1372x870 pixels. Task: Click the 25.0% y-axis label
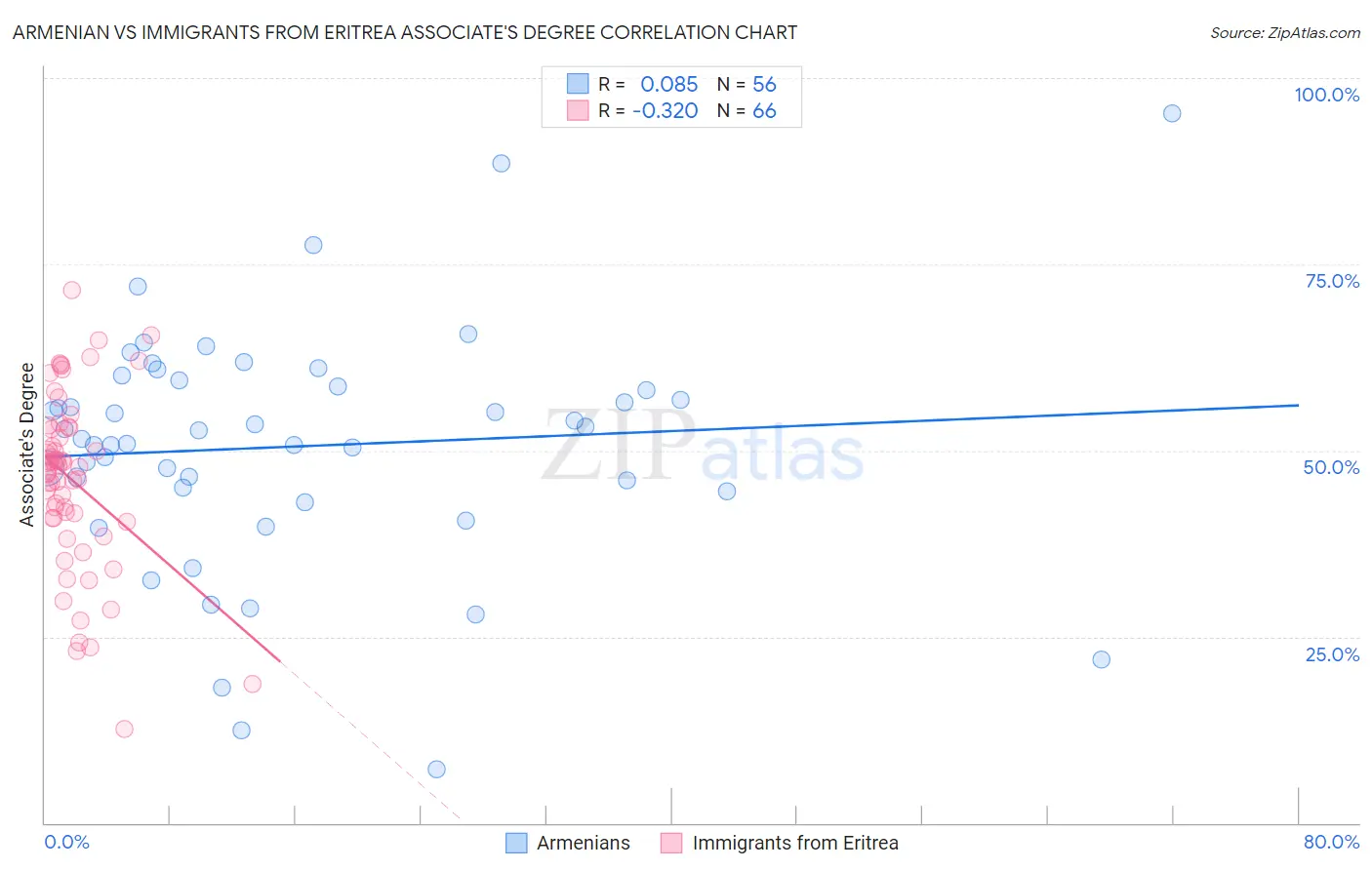[x=1332, y=654]
